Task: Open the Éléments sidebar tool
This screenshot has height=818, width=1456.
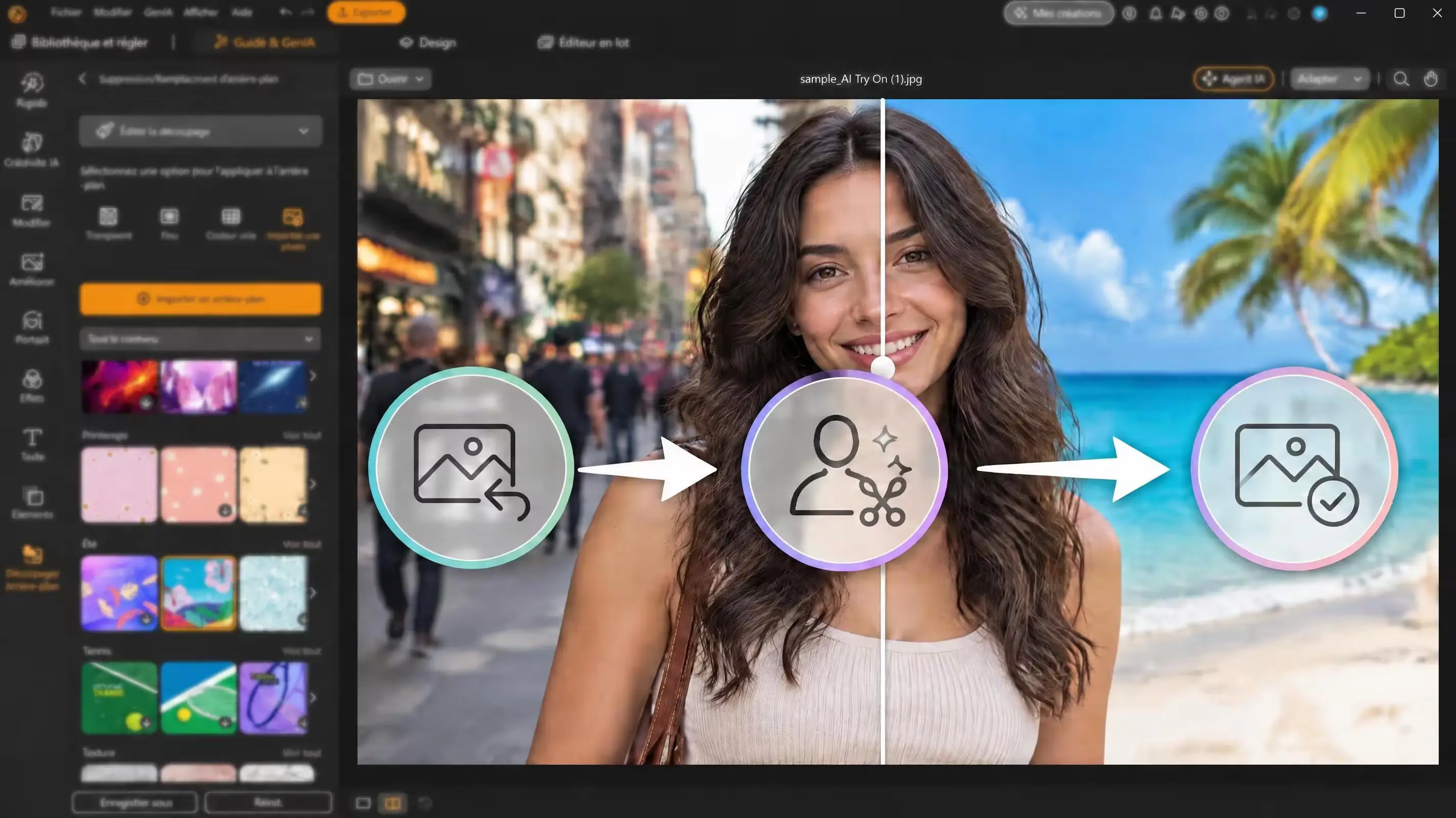Action: point(32,503)
